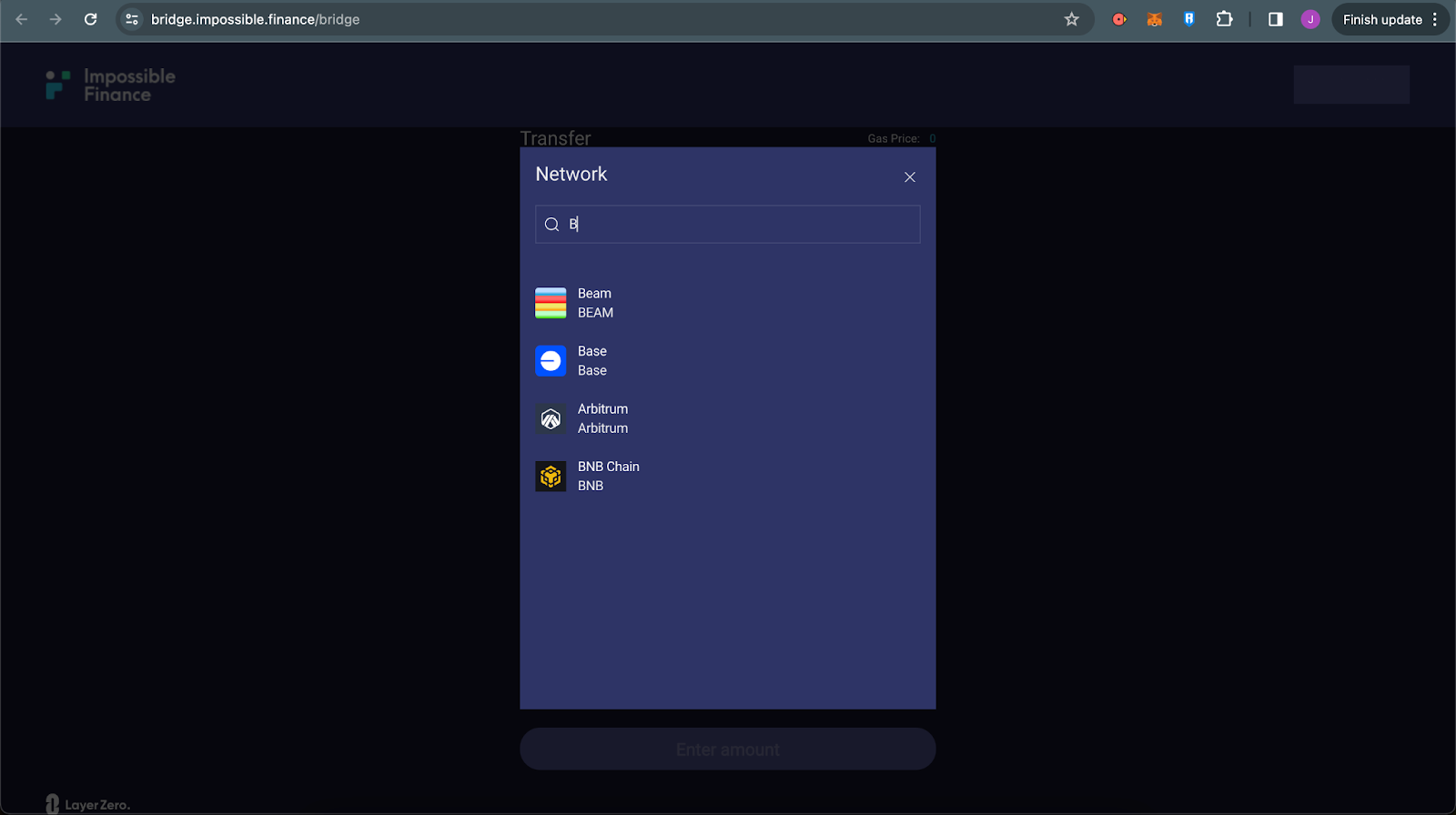The height and width of the screenshot is (815, 1456).
Task: Open the blue shield extension
Action: (1188, 19)
